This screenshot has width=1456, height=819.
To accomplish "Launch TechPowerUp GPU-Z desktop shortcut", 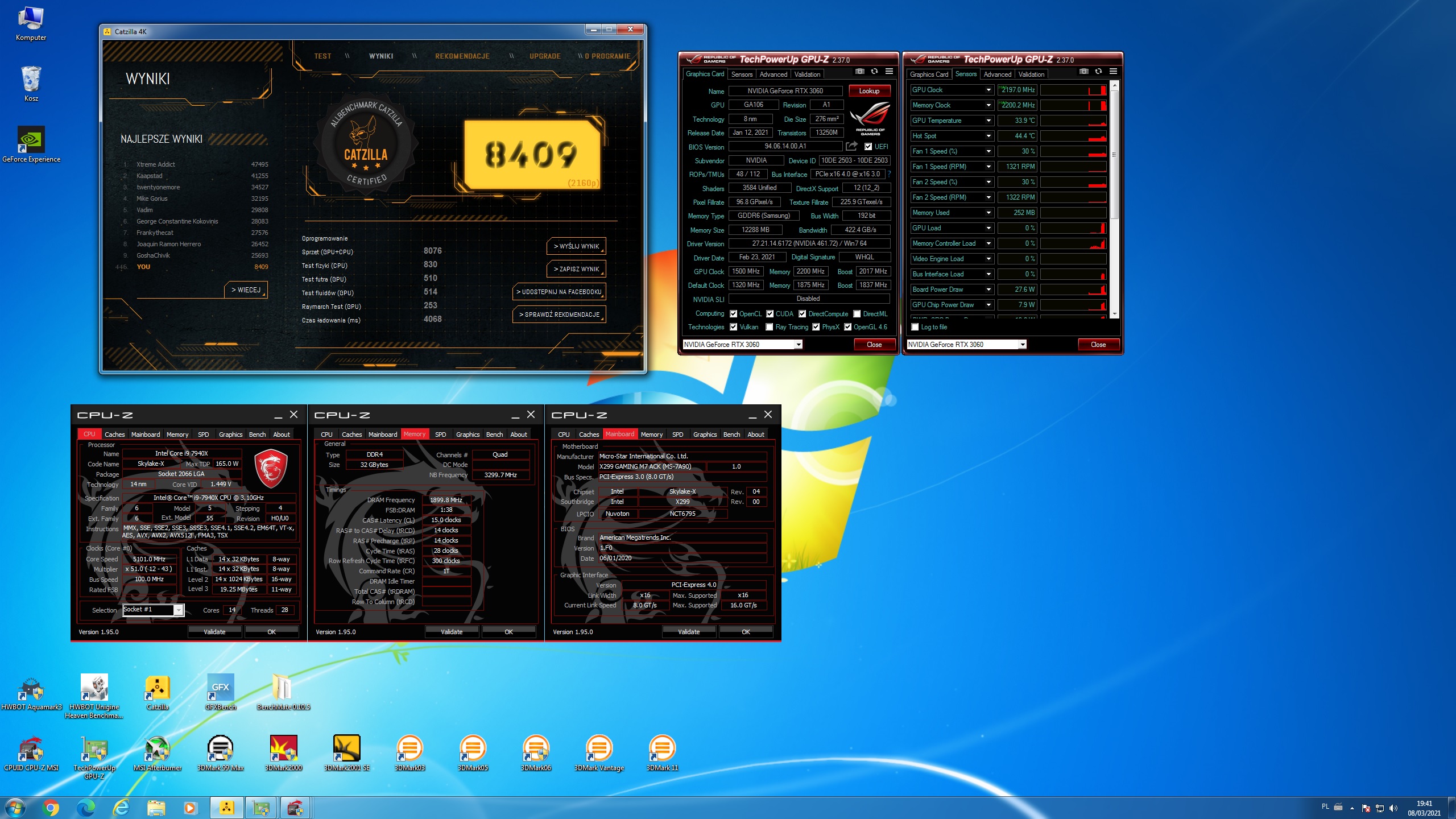I will click(x=94, y=757).
